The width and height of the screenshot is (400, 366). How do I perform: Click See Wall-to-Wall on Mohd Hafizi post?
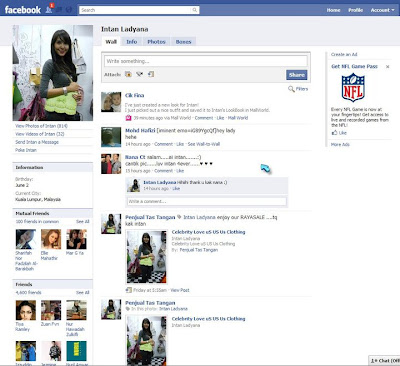[204, 144]
